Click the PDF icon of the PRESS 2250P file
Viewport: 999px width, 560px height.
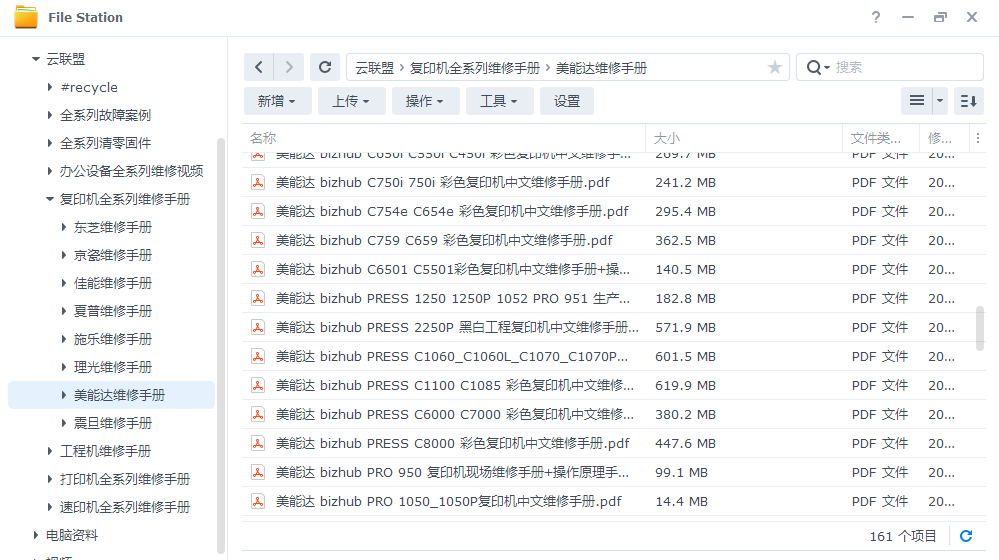pyautogui.click(x=258, y=327)
